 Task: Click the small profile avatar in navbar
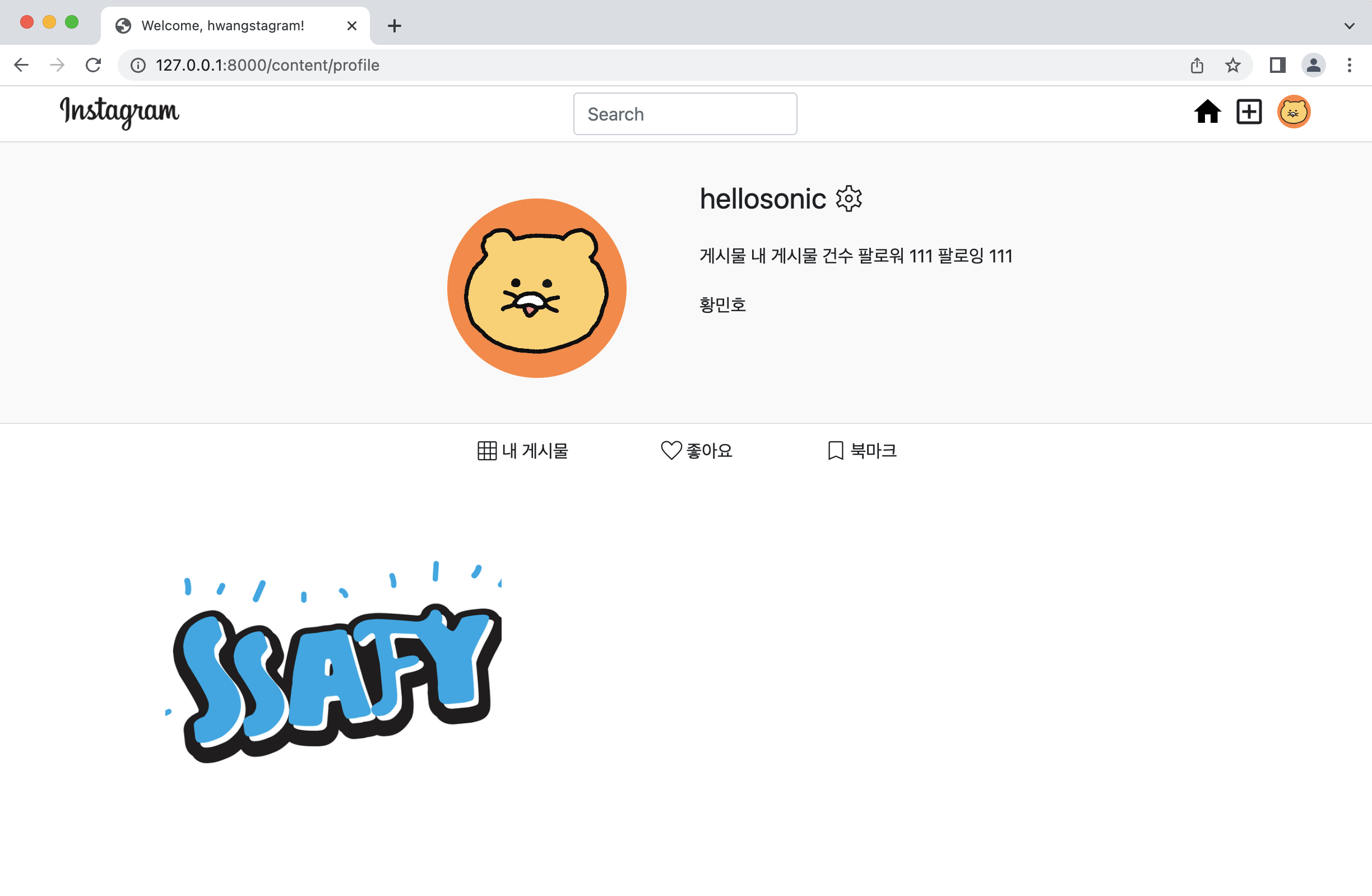coord(1294,112)
